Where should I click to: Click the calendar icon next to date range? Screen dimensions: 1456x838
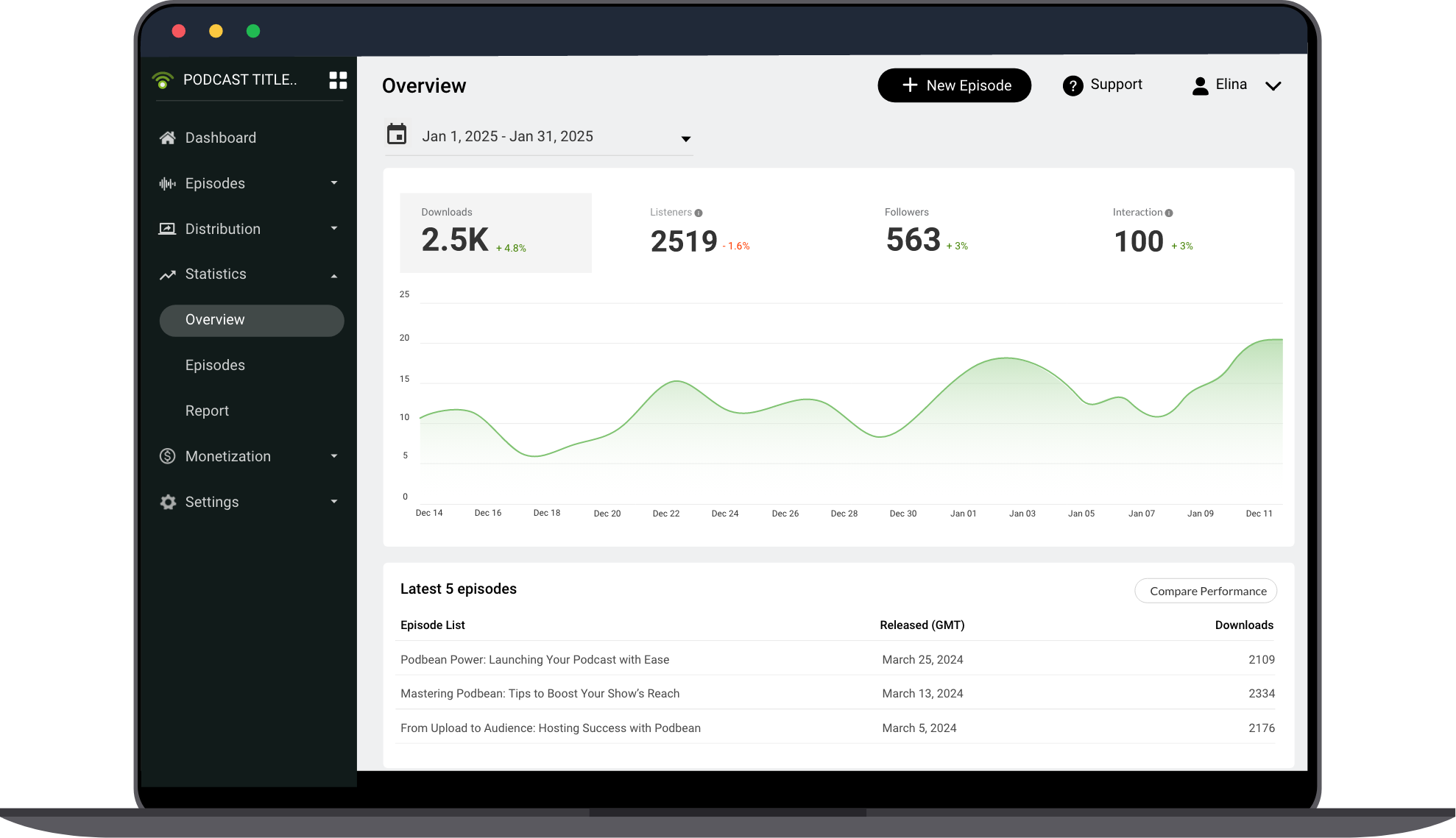[x=397, y=135]
